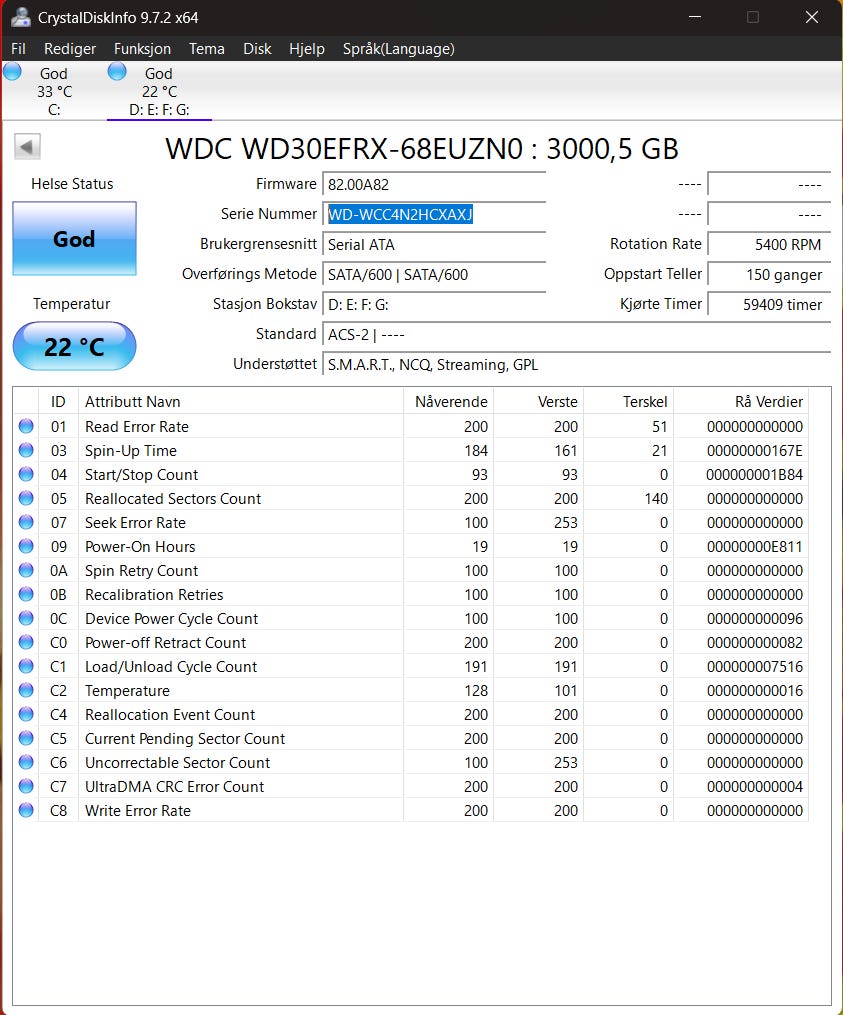The image size is (843, 1015).
Task: Click the Brukergrensesnitt field Serial ATA
Action: (434, 244)
